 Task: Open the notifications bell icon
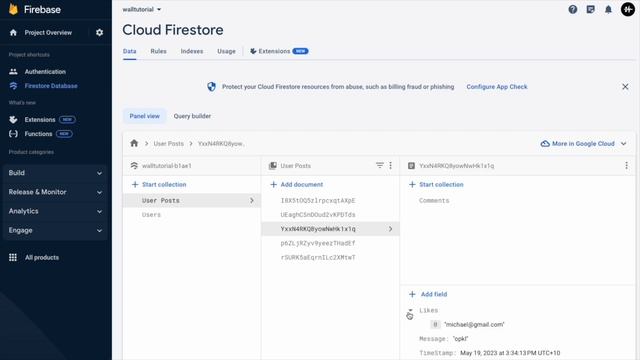tap(608, 9)
